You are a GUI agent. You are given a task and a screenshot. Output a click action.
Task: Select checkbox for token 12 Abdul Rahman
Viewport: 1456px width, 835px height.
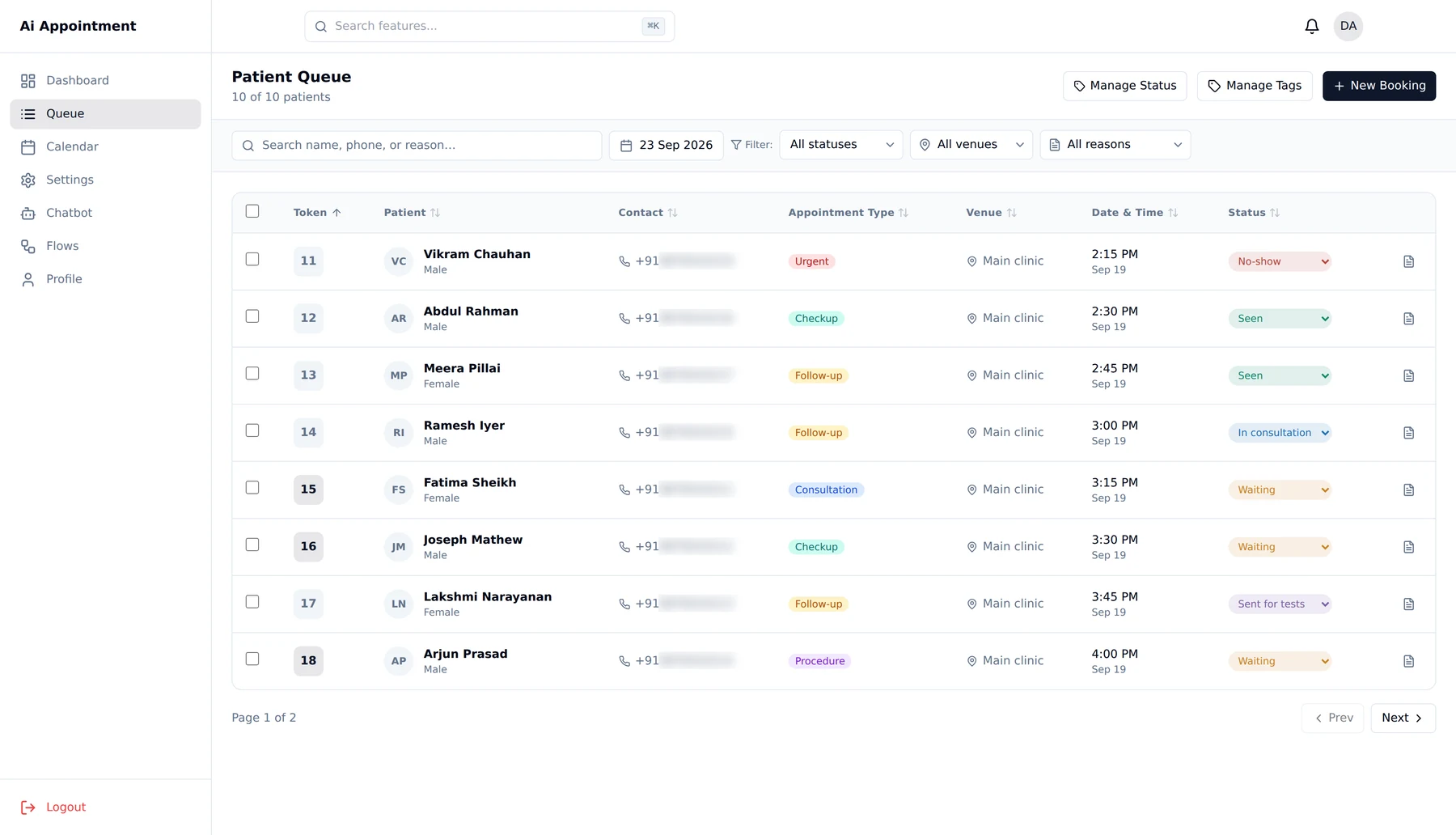(252, 316)
